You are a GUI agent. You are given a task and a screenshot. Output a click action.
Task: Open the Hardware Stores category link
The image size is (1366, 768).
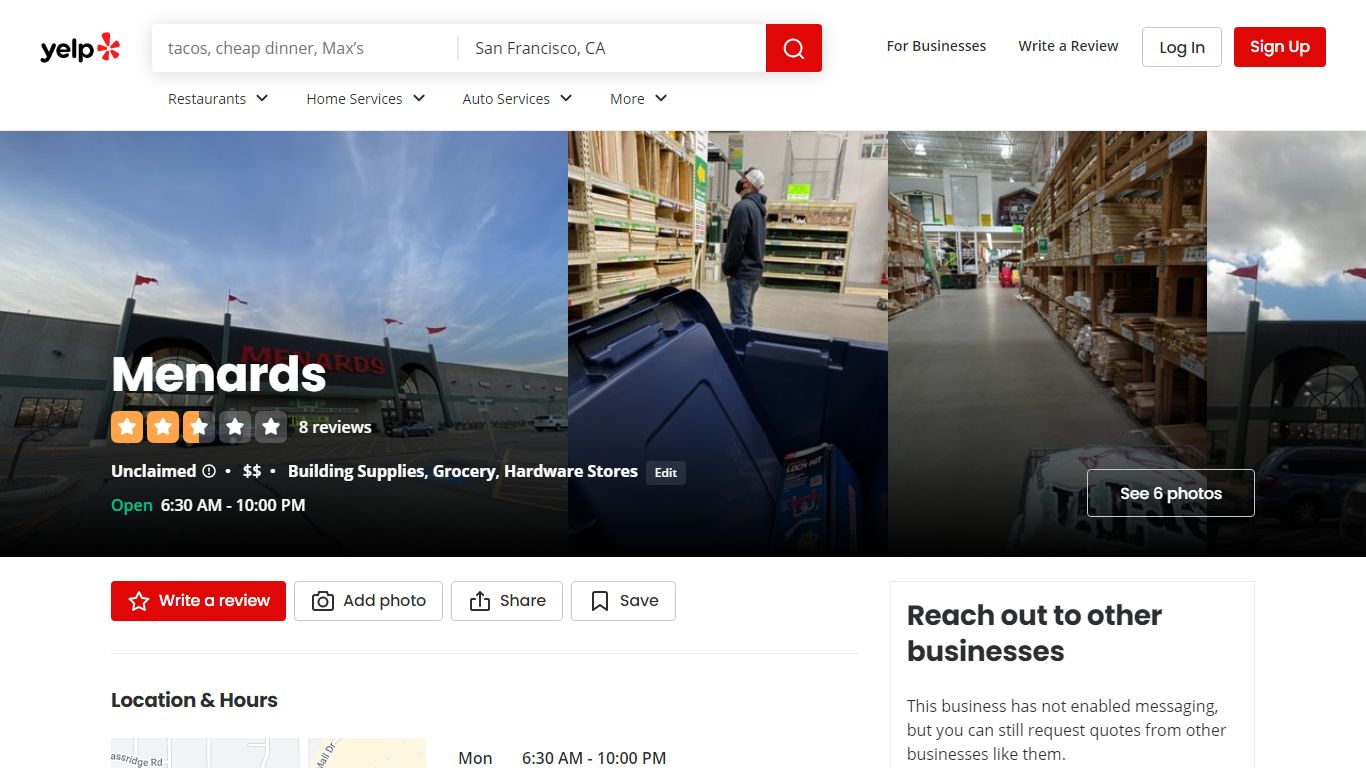click(571, 471)
